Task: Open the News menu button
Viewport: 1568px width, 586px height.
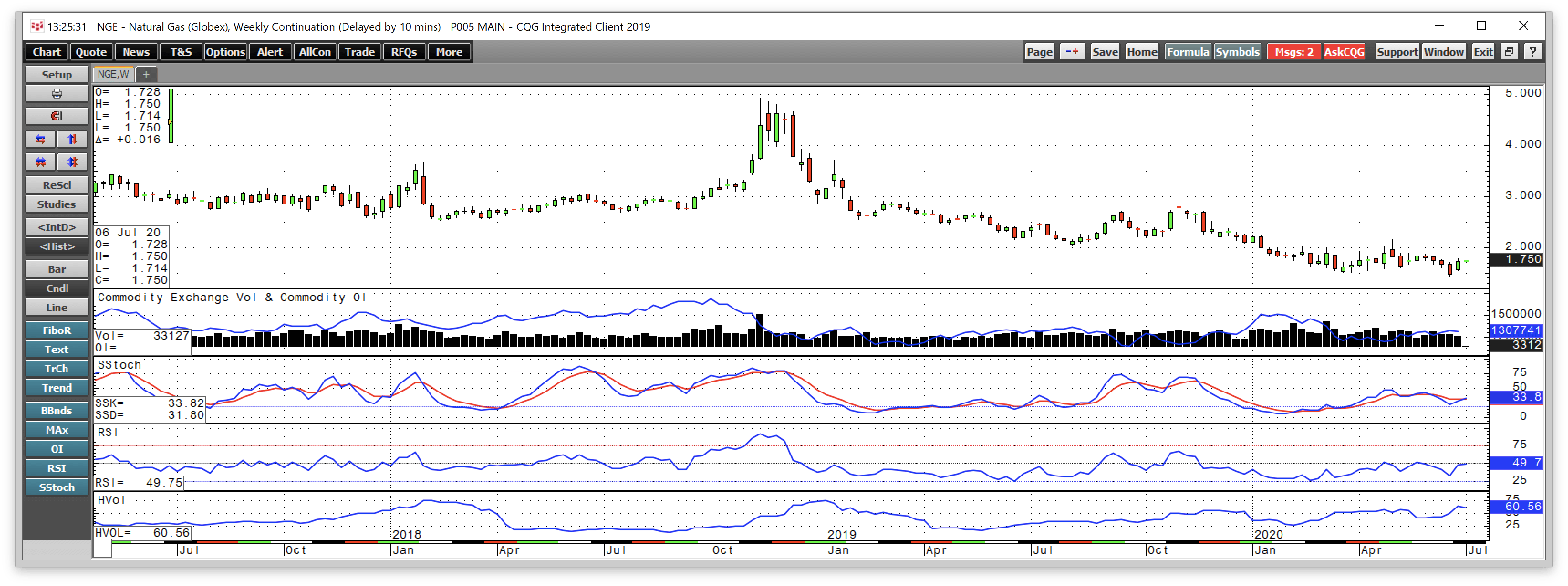Action: (x=136, y=52)
